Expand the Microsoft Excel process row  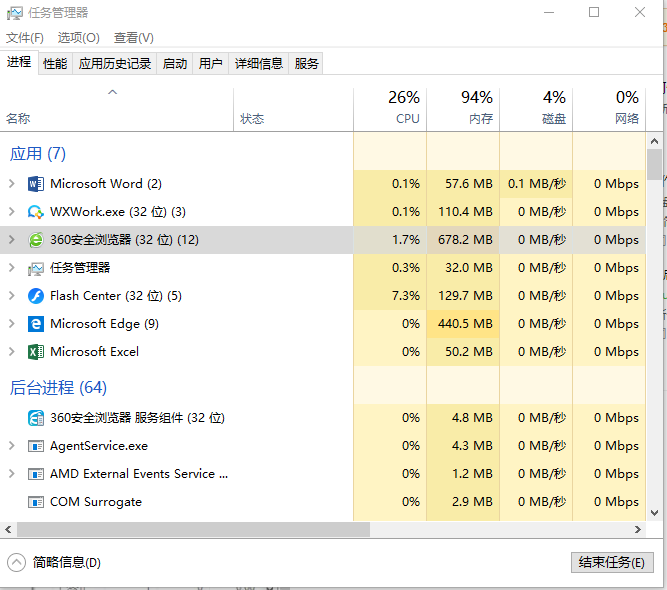[x=12, y=352]
